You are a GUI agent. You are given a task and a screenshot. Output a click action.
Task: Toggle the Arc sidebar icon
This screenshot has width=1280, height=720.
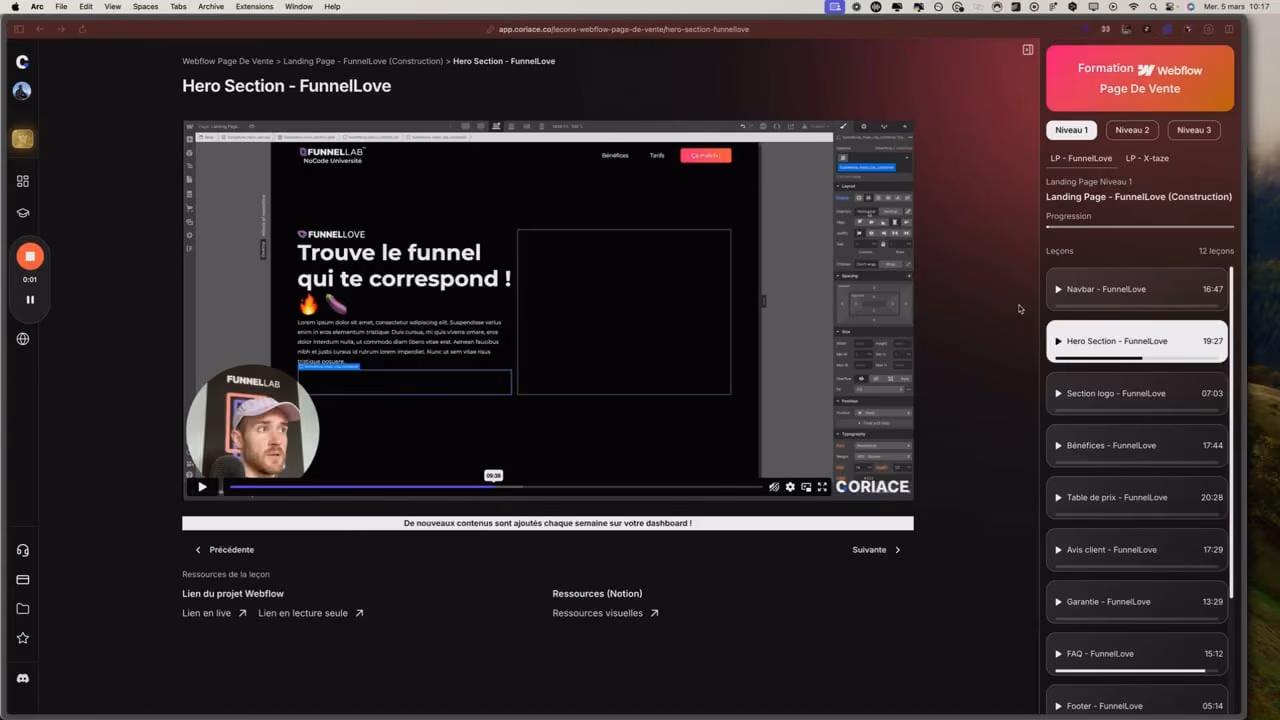[x=19, y=29]
